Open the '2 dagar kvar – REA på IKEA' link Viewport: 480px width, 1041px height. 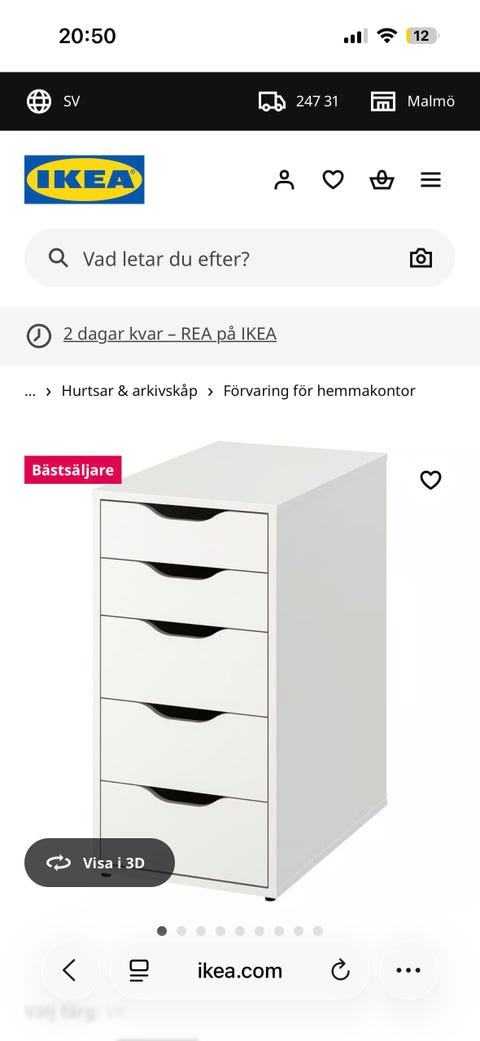point(170,334)
